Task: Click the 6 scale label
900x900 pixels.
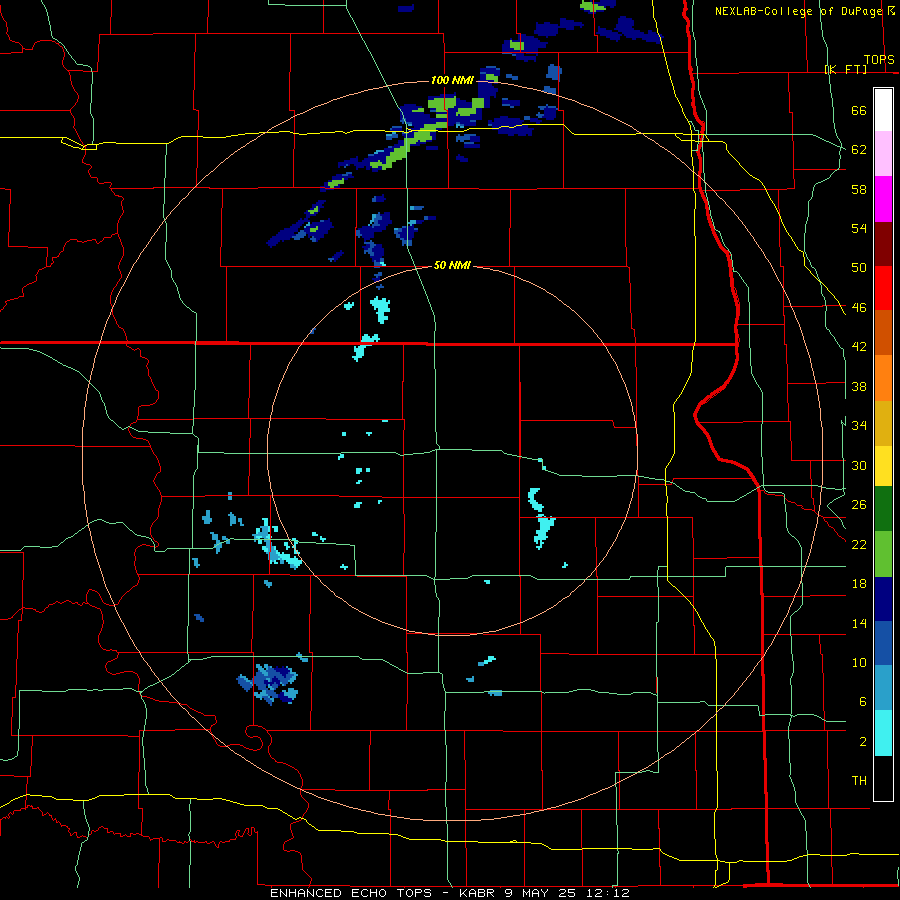Action: pos(863,701)
